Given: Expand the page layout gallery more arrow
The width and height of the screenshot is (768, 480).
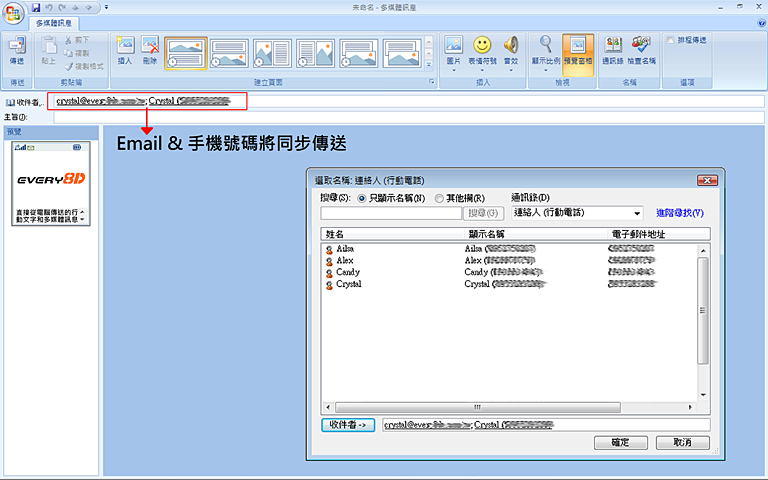Looking at the screenshot, I should (x=431, y=63).
